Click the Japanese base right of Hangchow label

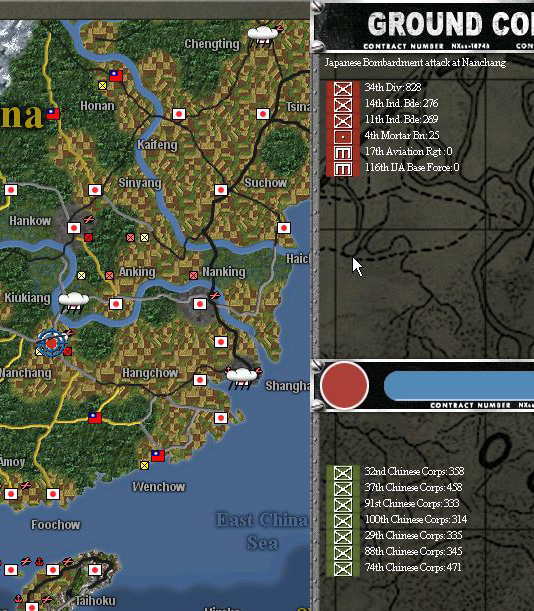[x=200, y=380]
